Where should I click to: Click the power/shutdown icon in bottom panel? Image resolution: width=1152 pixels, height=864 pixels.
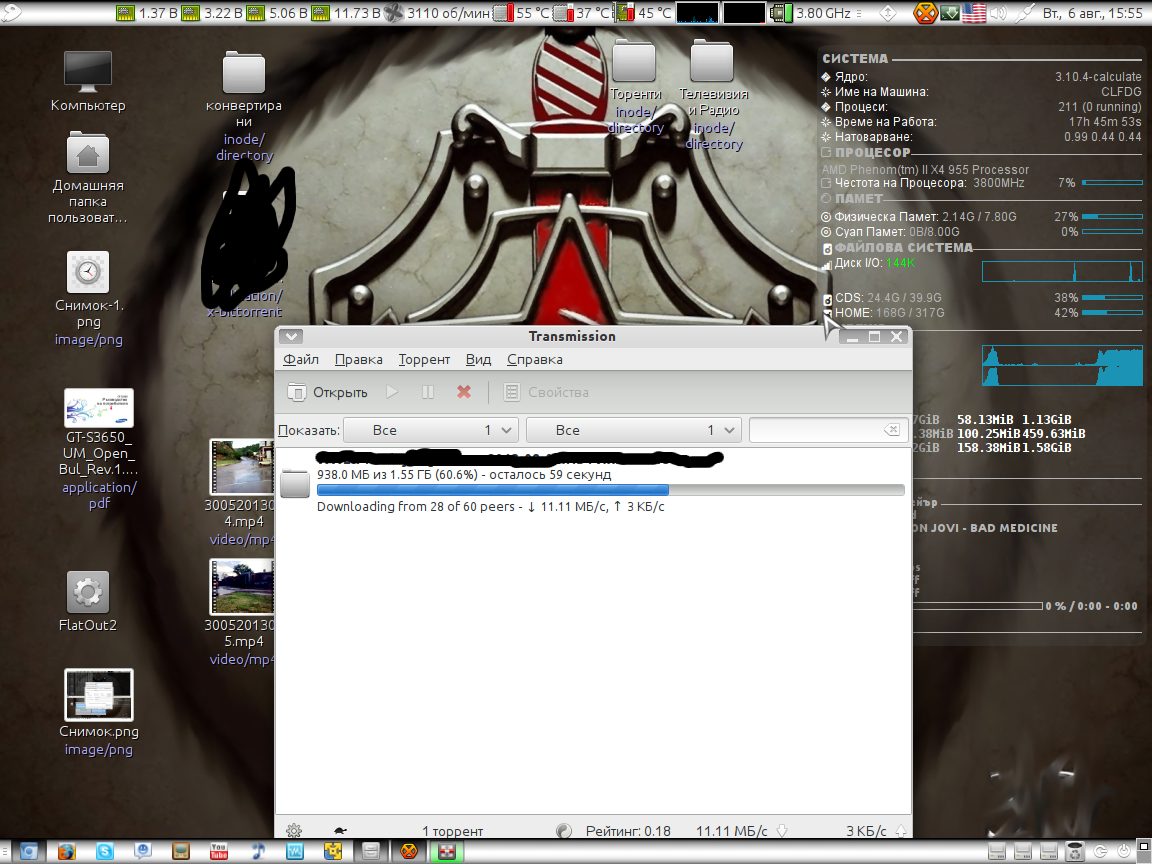pyautogui.click(x=1123, y=851)
